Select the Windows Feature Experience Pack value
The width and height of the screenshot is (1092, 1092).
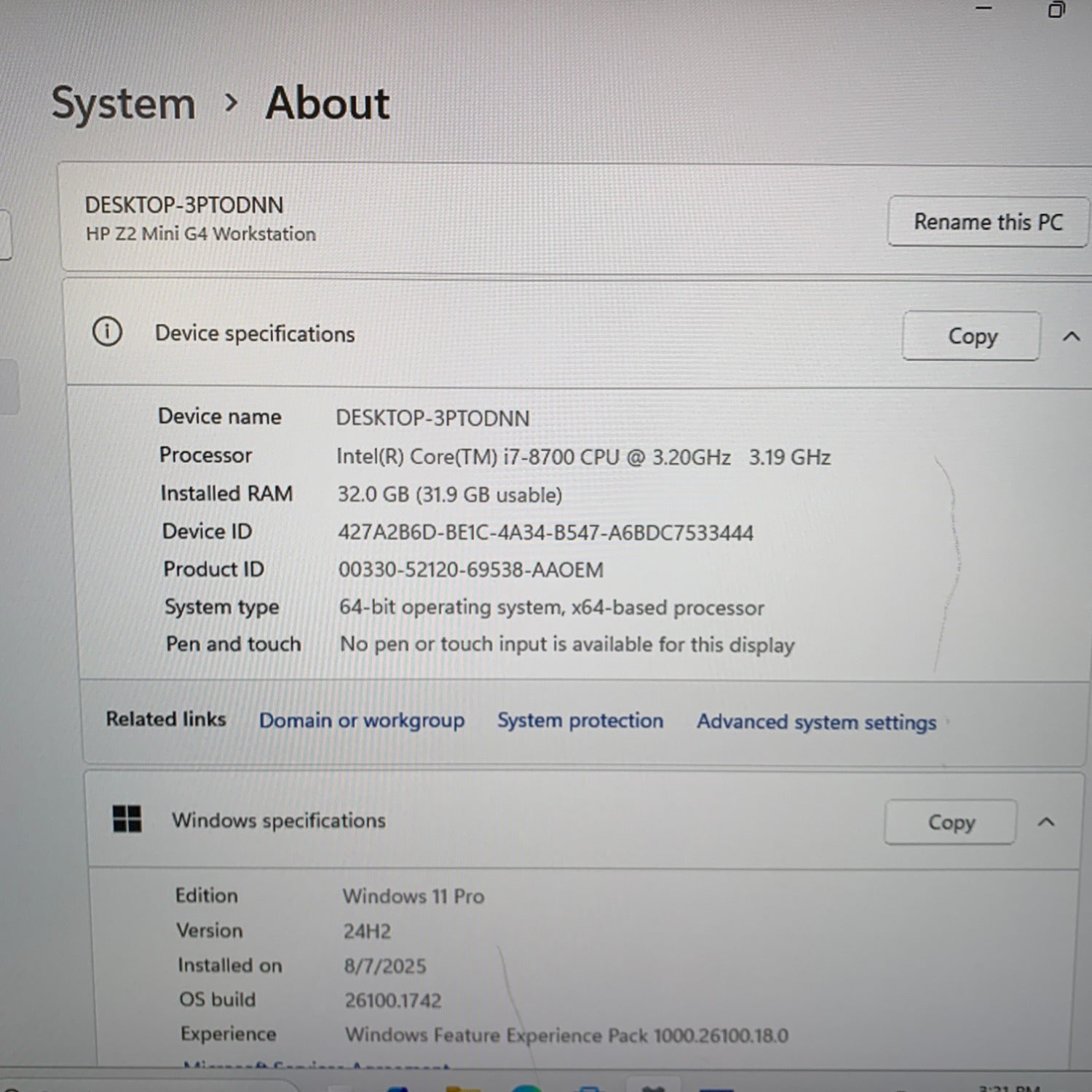pyautogui.click(x=567, y=1035)
